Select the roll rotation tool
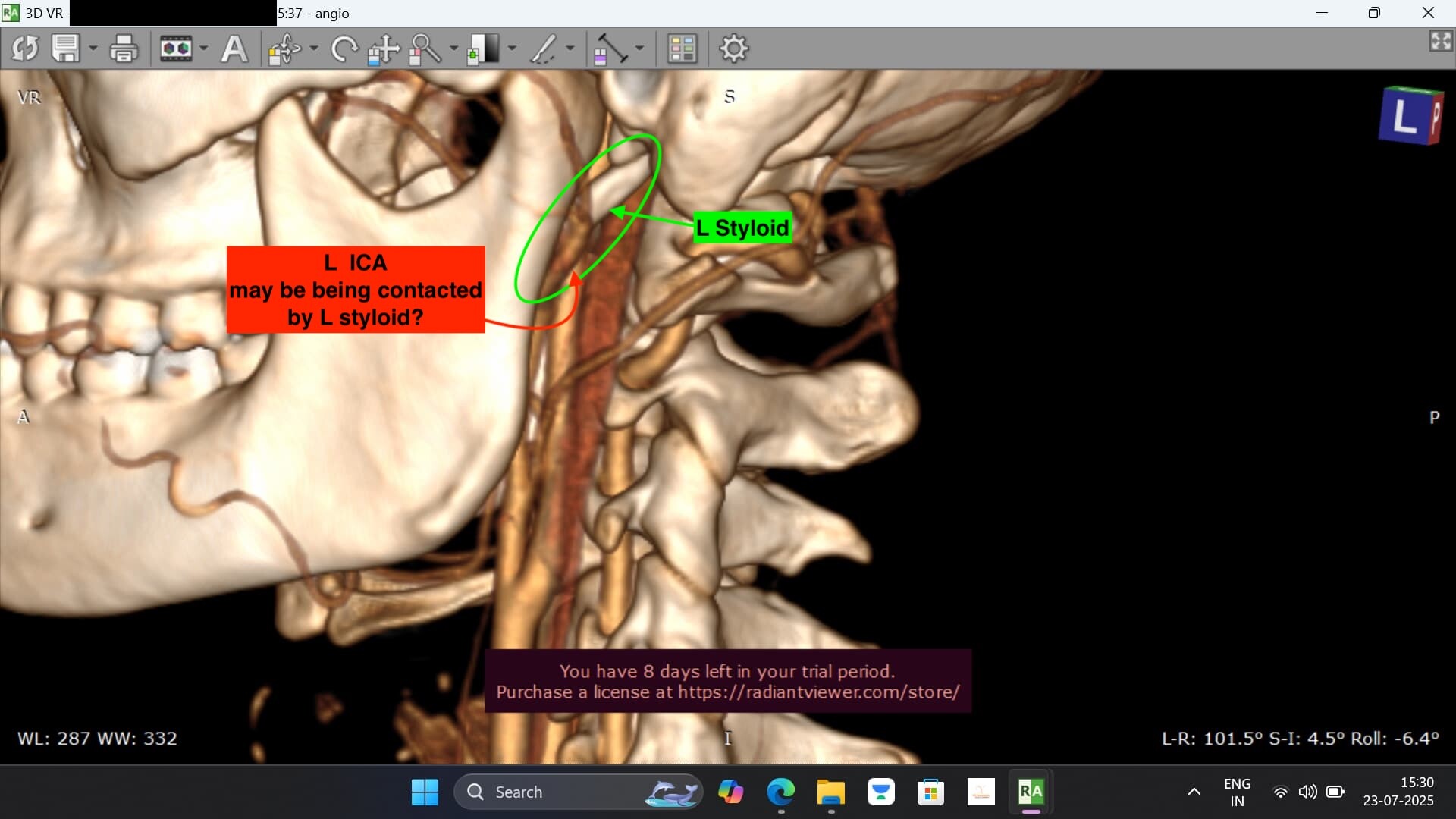1456x819 pixels. [x=344, y=49]
